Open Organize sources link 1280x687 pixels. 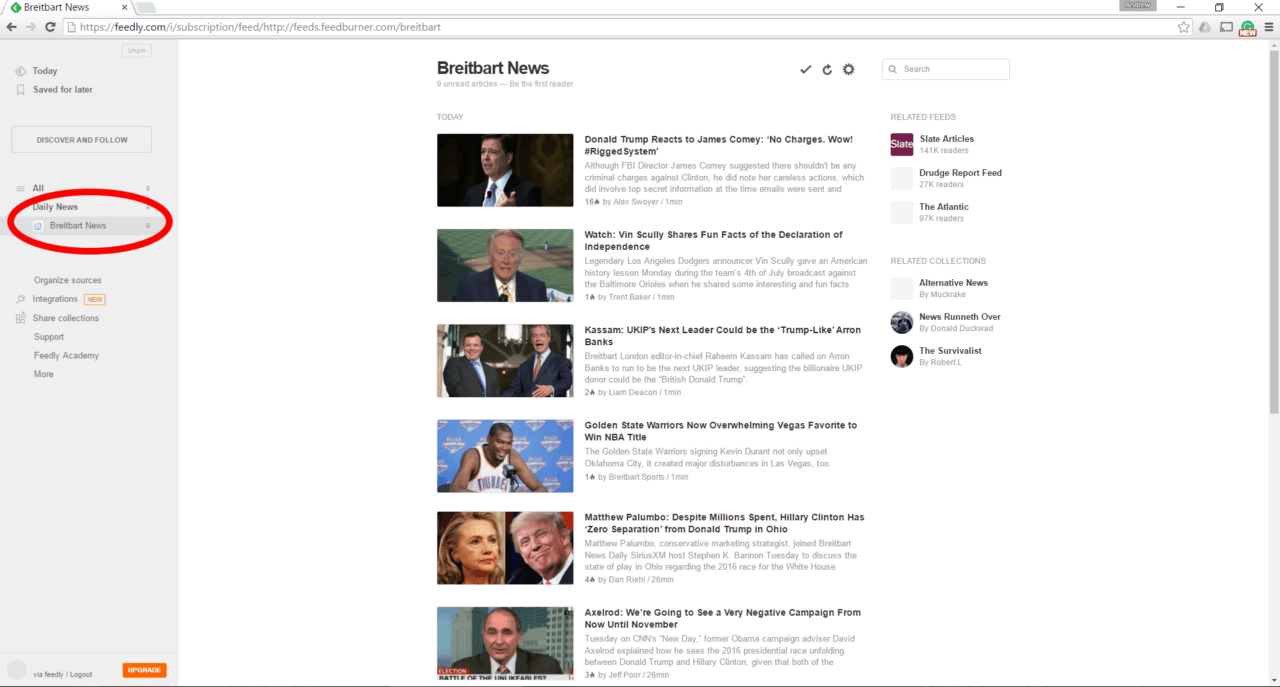(x=68, y=280)
